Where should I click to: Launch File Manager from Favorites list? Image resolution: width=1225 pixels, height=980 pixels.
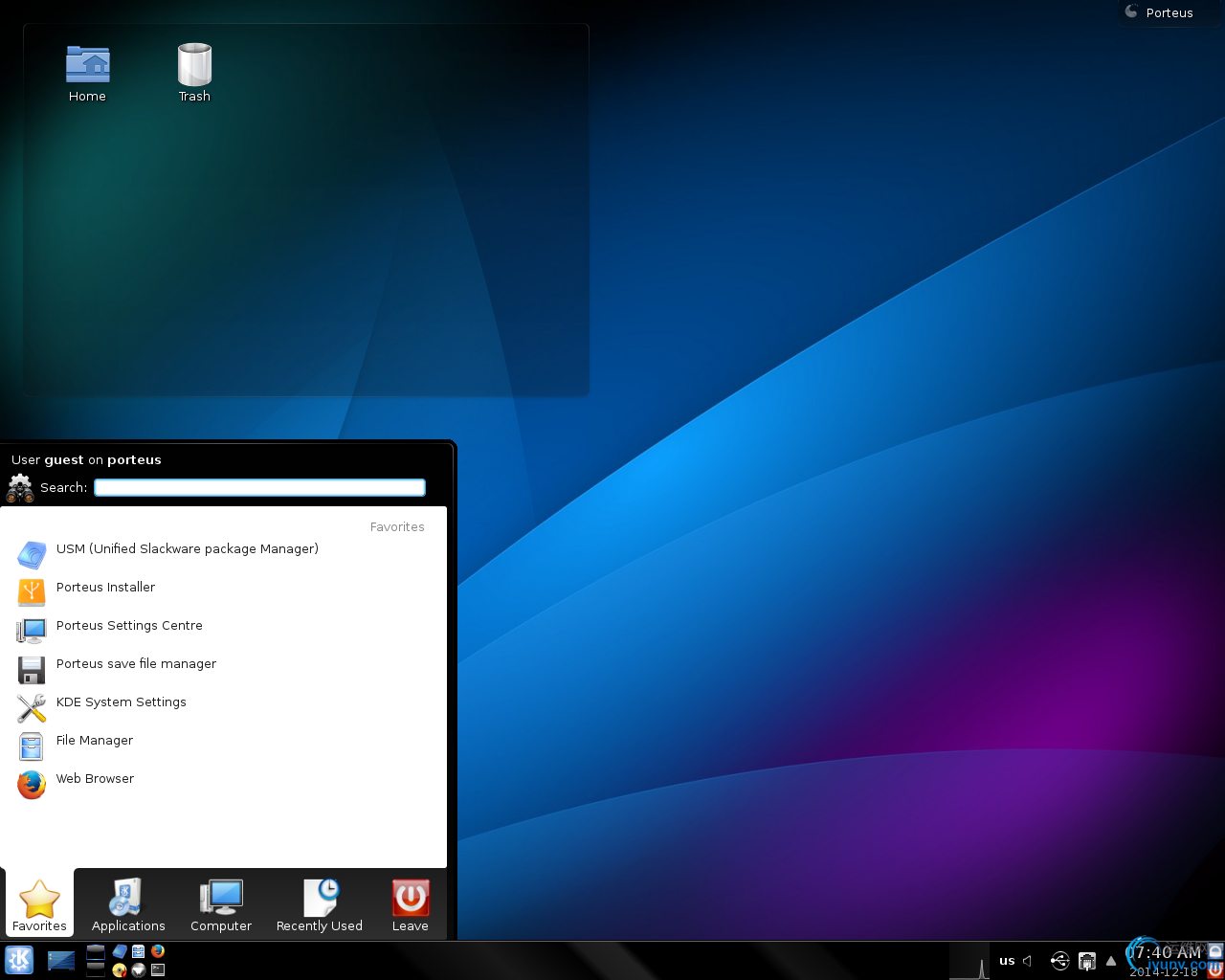pos(94,741)
